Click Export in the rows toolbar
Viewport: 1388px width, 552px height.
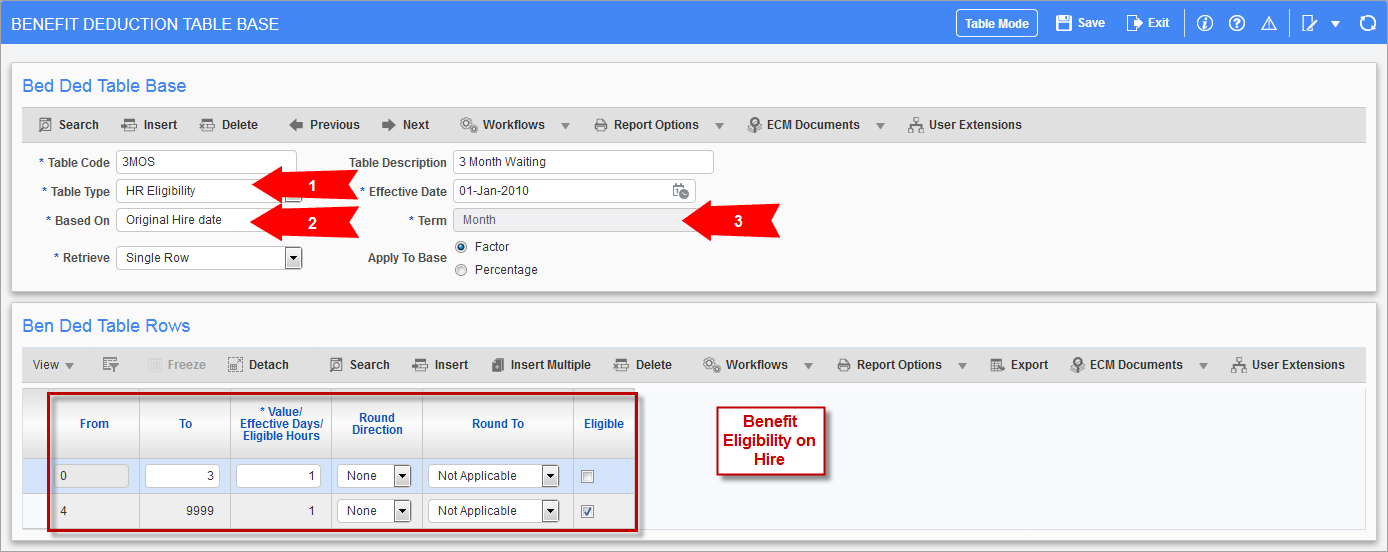coord(1019,365)
